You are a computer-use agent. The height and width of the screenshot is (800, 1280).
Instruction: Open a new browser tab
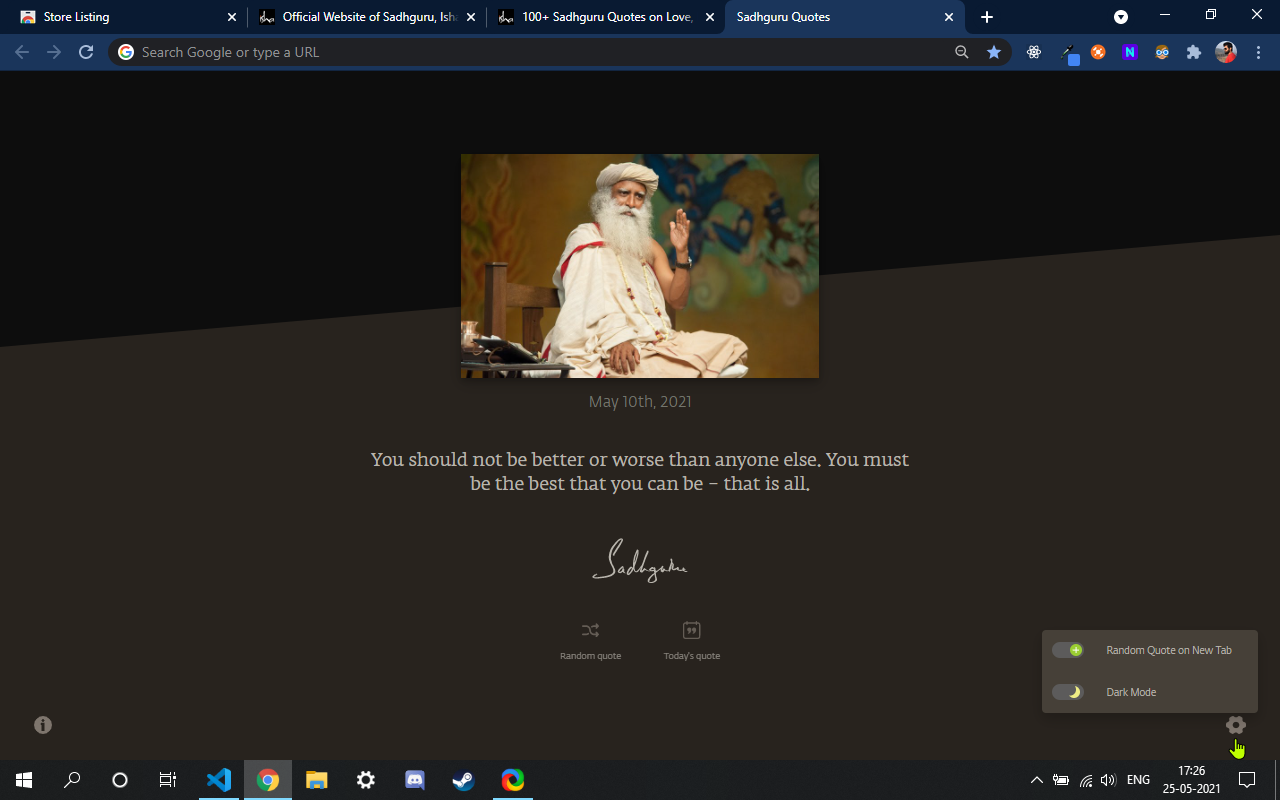click(x=987, y=17)
